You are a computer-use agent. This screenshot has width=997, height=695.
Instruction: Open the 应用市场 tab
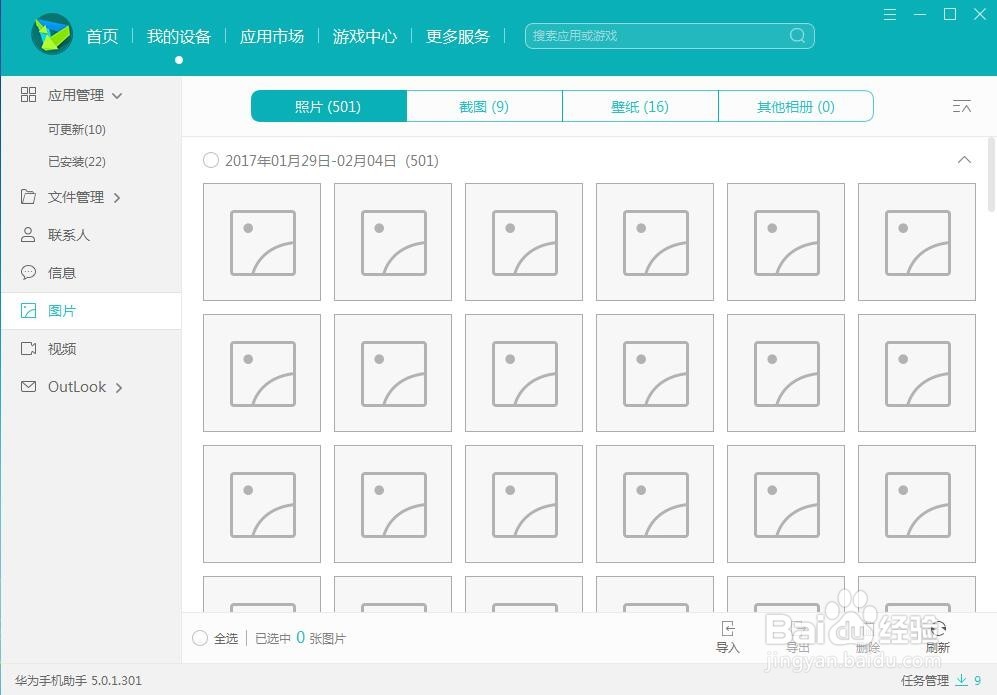click(x=272, y=36)
